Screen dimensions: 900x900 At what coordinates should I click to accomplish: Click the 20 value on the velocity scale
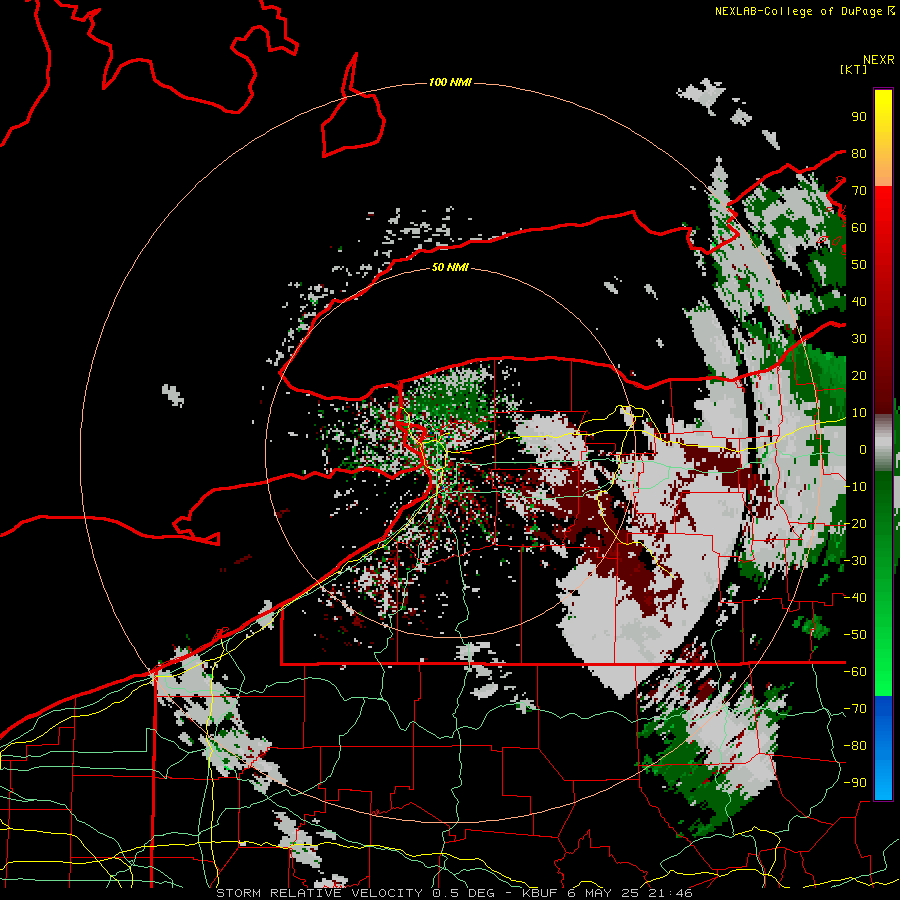(x=859, y=376)
